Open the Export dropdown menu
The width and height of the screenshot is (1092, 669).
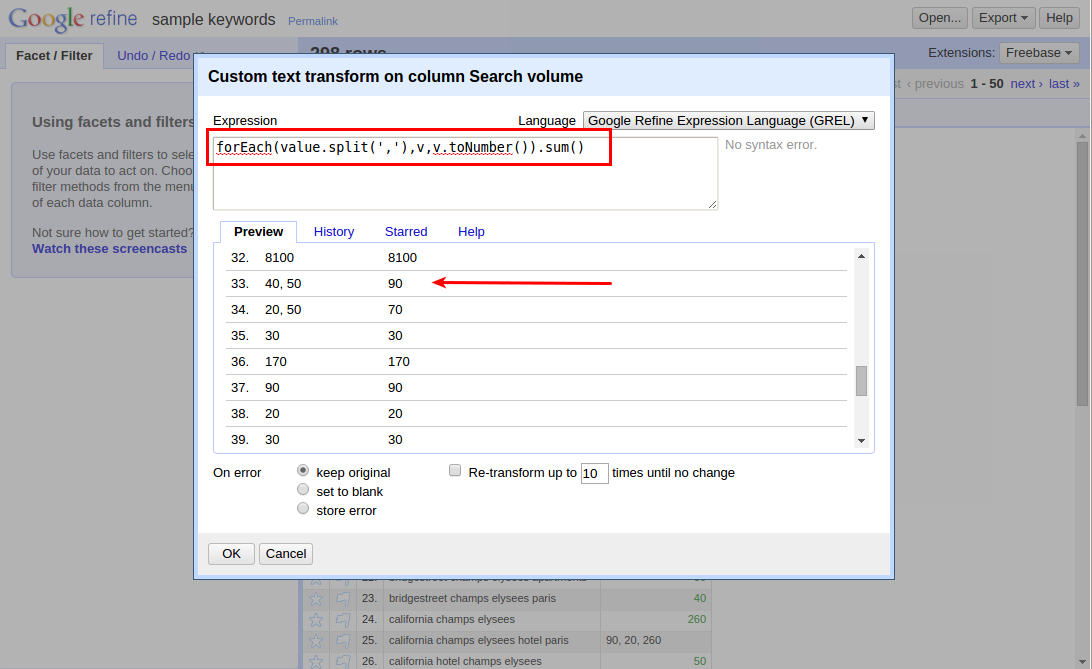click(x=1003, y=18)
